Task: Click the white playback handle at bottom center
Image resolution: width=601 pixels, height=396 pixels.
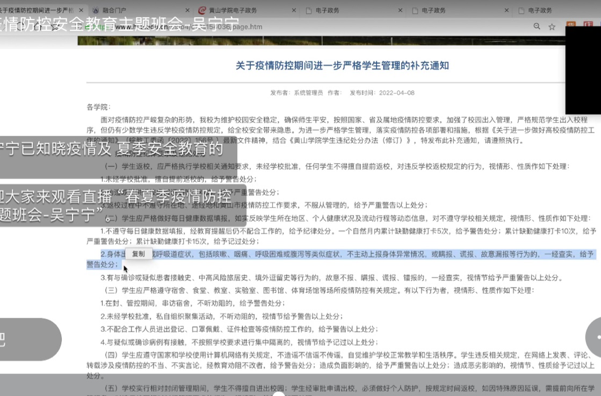Action: 279,394
